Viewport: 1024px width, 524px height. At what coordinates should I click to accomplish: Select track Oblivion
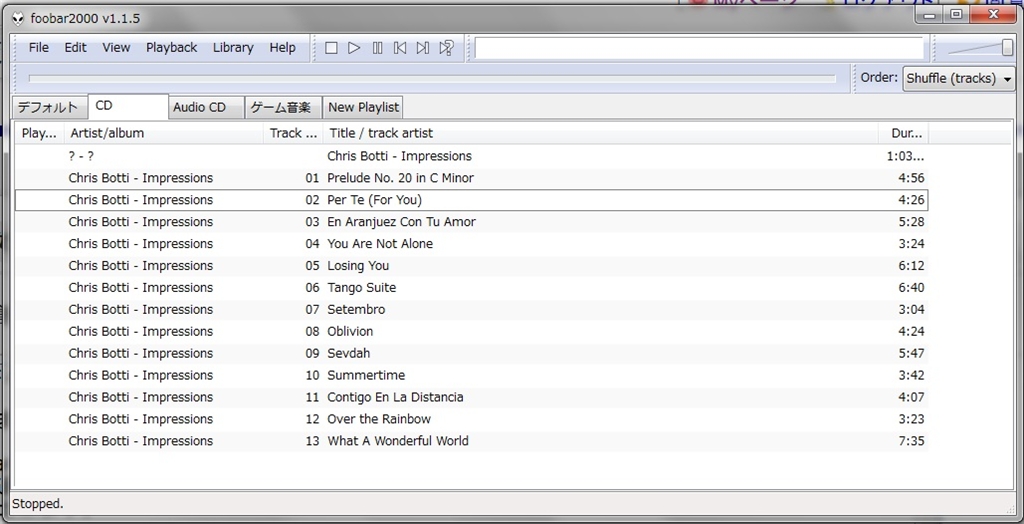471,331
